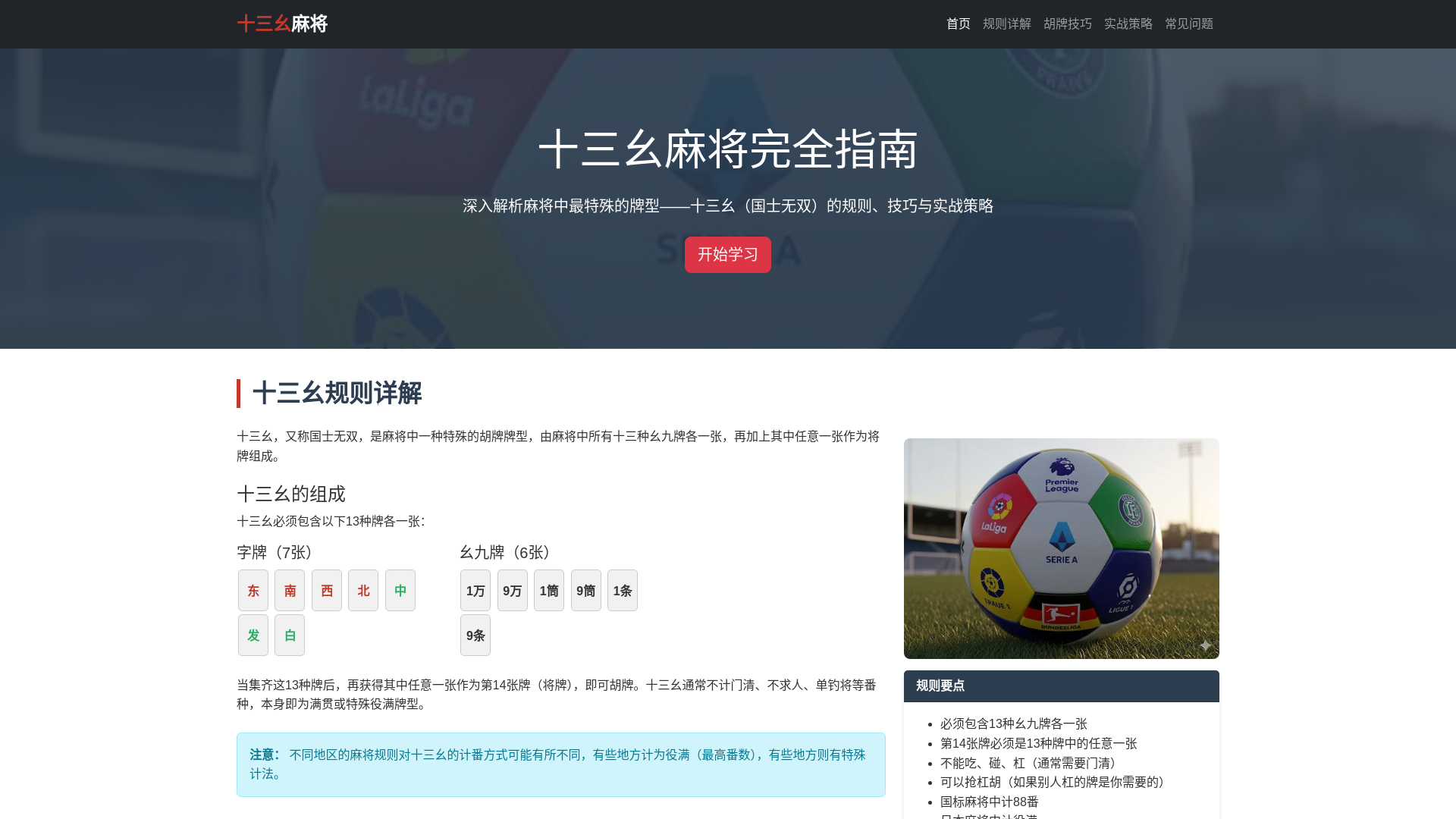Click list item 可以抢杠胡（如果别人杠的牌是你需要的）

(1056, 783)
